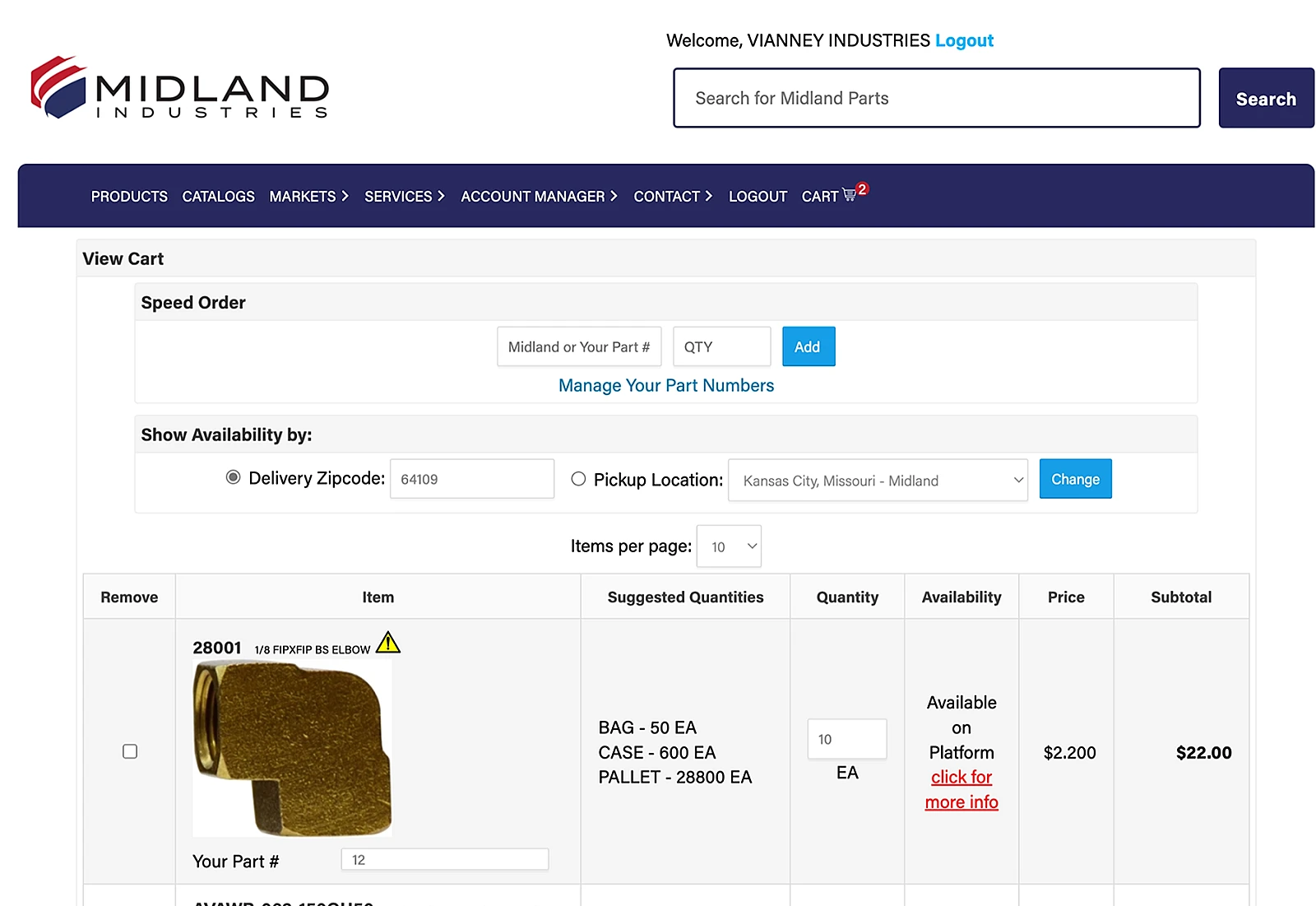1316x906 pixels.
Task: Open the CATALOGS navigation menu
Action: tap(218, 196)
